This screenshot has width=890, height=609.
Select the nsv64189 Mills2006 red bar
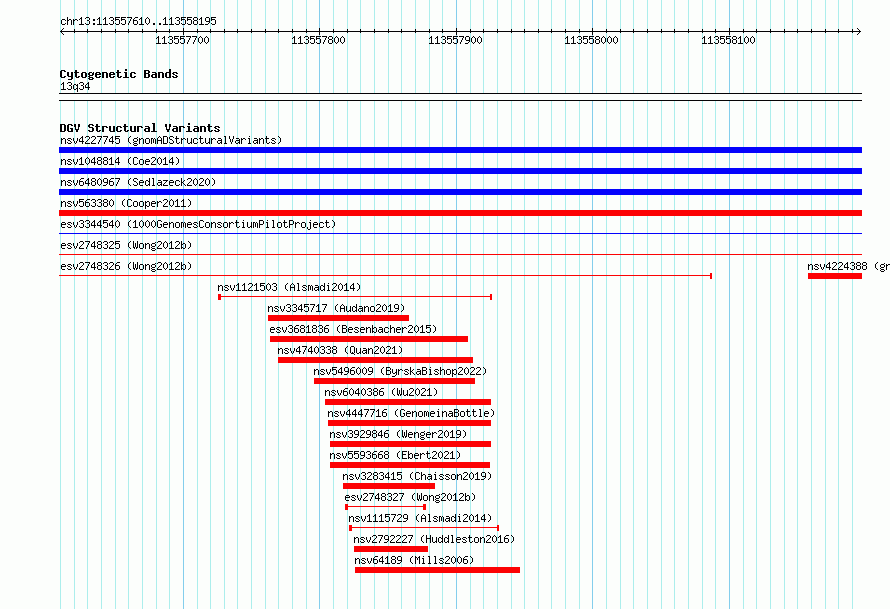(437, 570)
